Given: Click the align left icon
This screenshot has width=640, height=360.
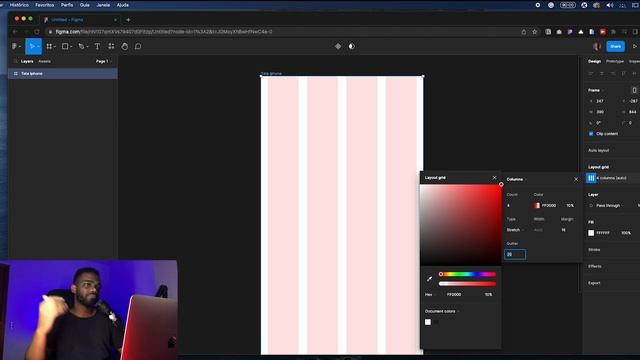Looking at the screenshot, I should (x=591, y=73).
